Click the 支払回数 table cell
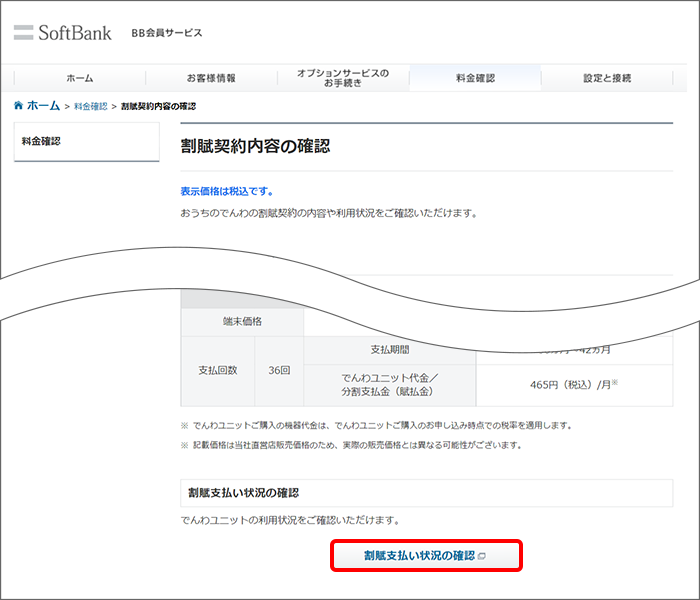Image resolution: width=700 pixels, height=600 pixels. pyautogui.click(x=218, y=371)
